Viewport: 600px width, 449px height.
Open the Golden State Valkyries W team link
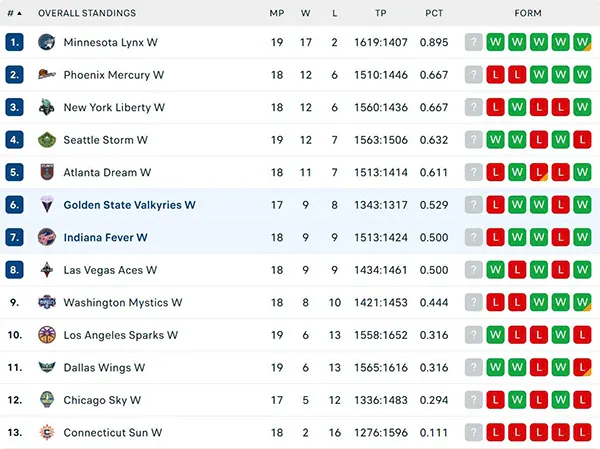[x=129, y=205]
